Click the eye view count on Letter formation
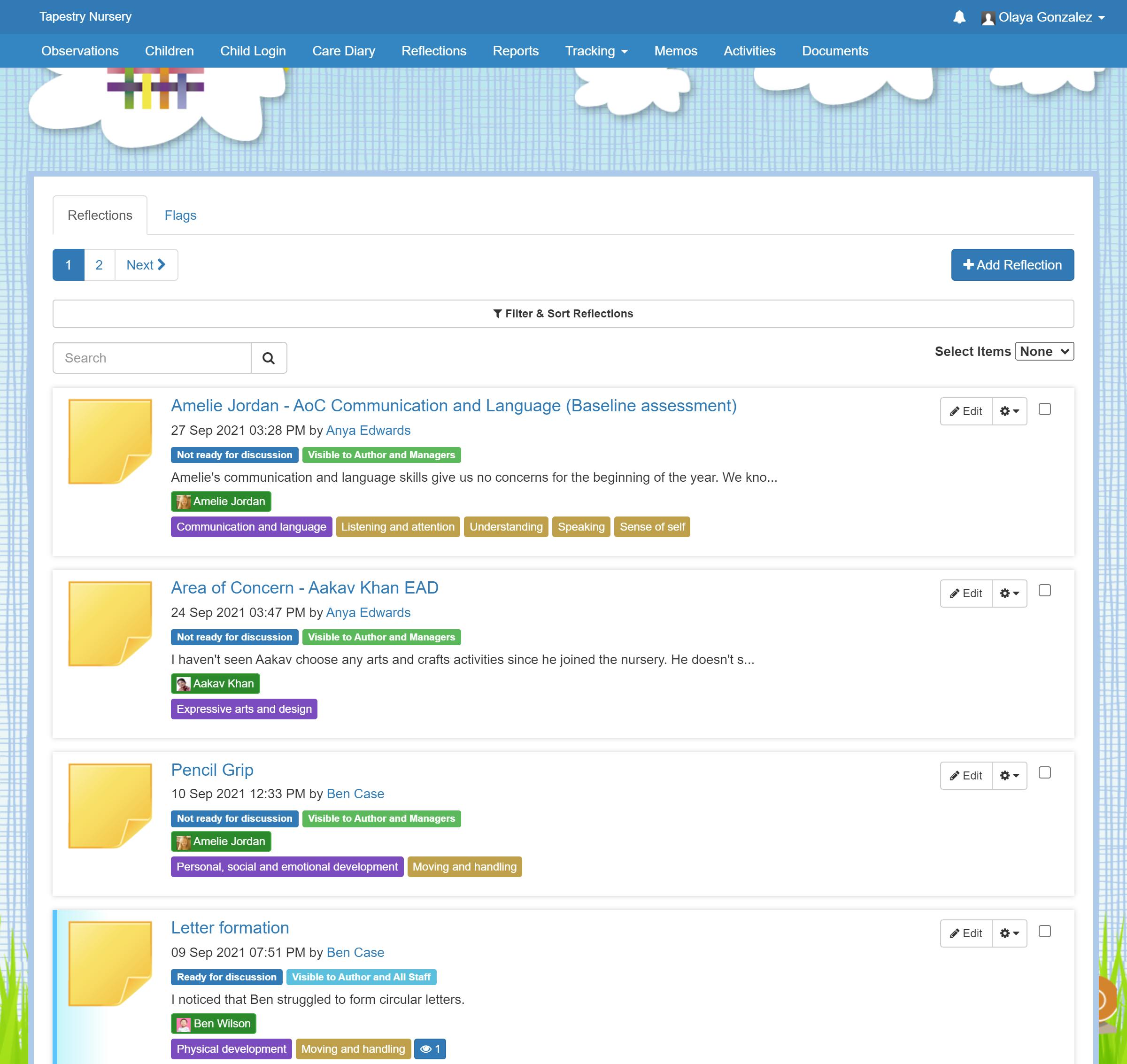Screen dimensions: 1127x1064 coord(430,1049)
